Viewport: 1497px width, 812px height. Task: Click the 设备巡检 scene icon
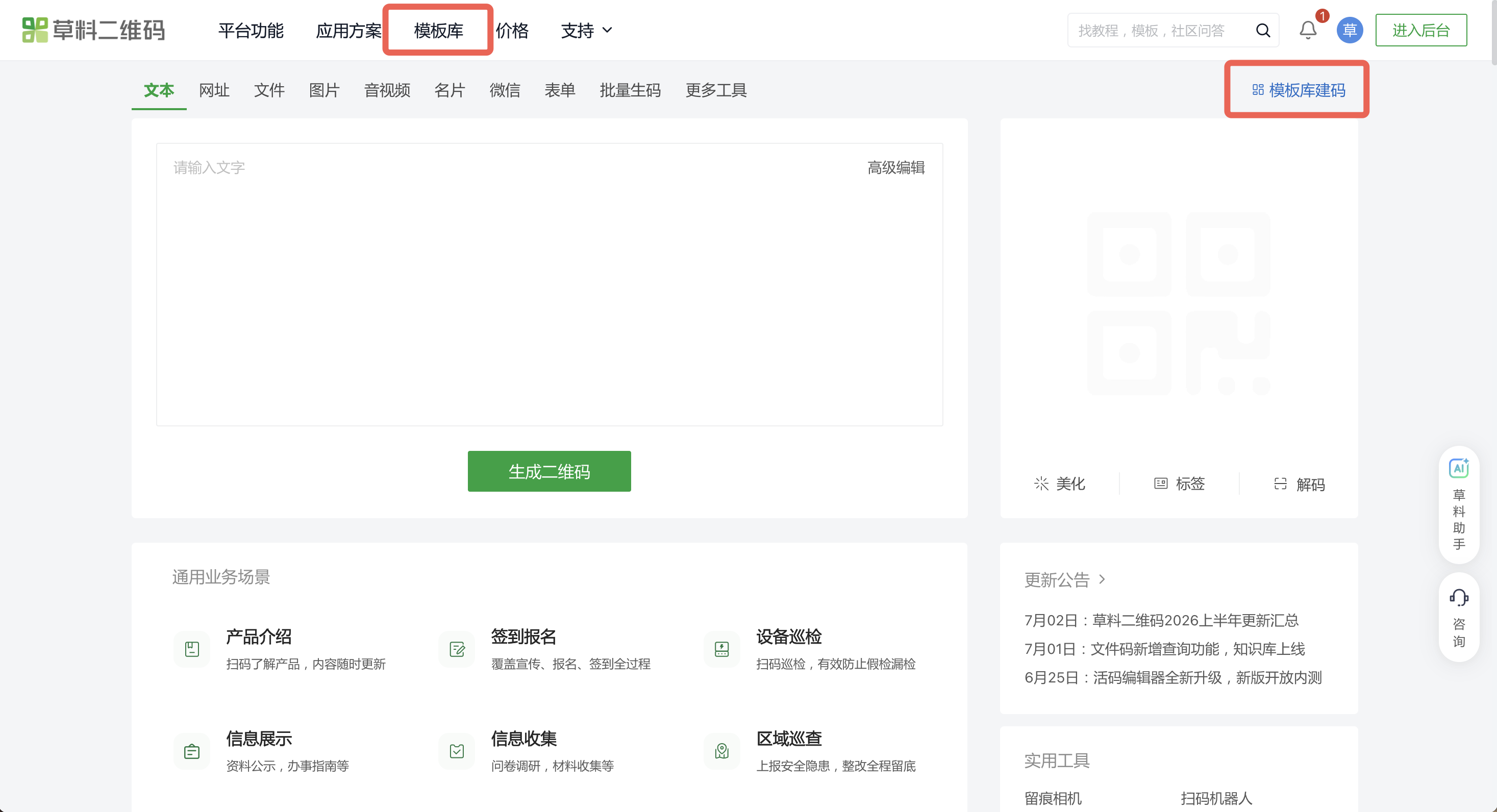click(722, 649)
